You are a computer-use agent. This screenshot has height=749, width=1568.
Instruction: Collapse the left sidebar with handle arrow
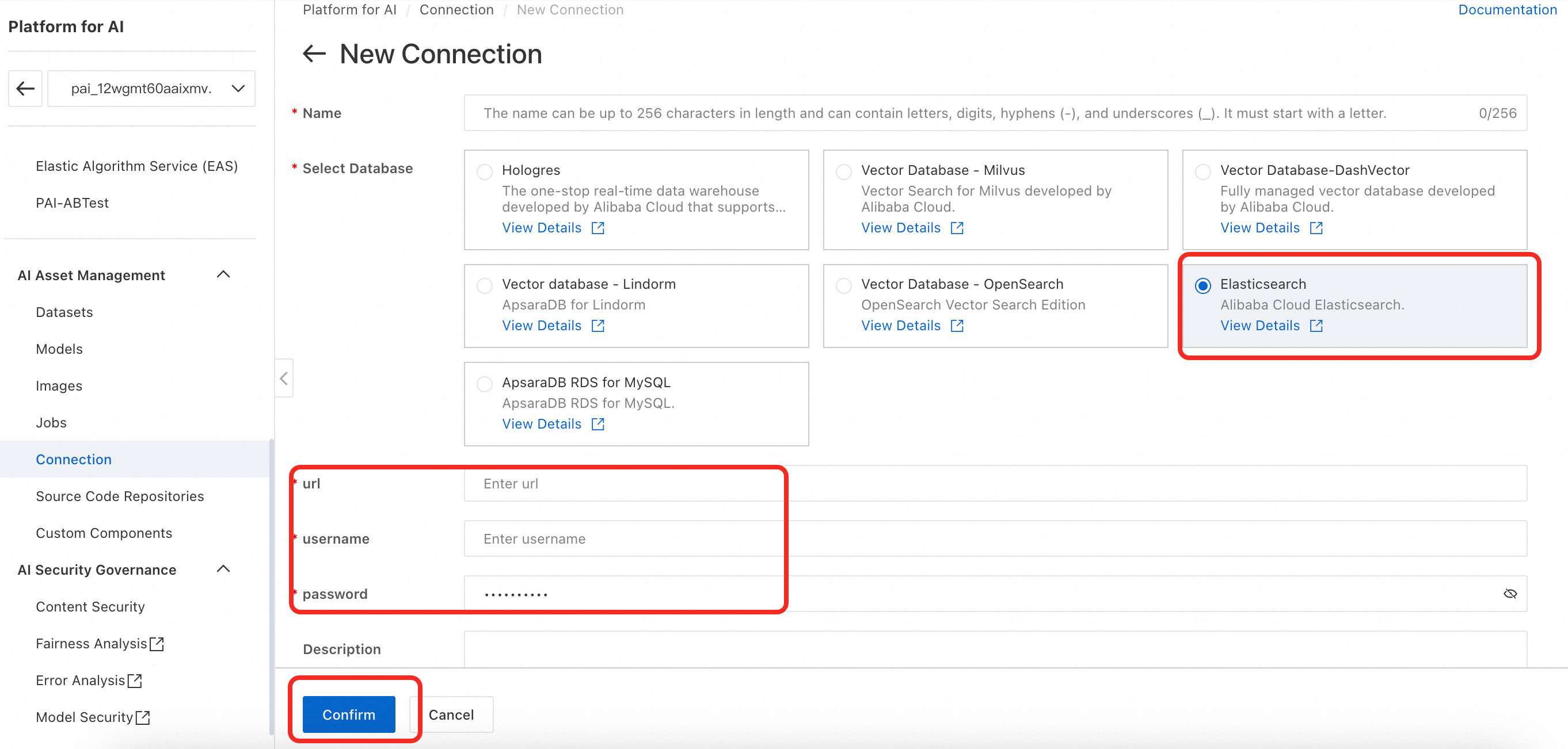(x=284, y=379)
